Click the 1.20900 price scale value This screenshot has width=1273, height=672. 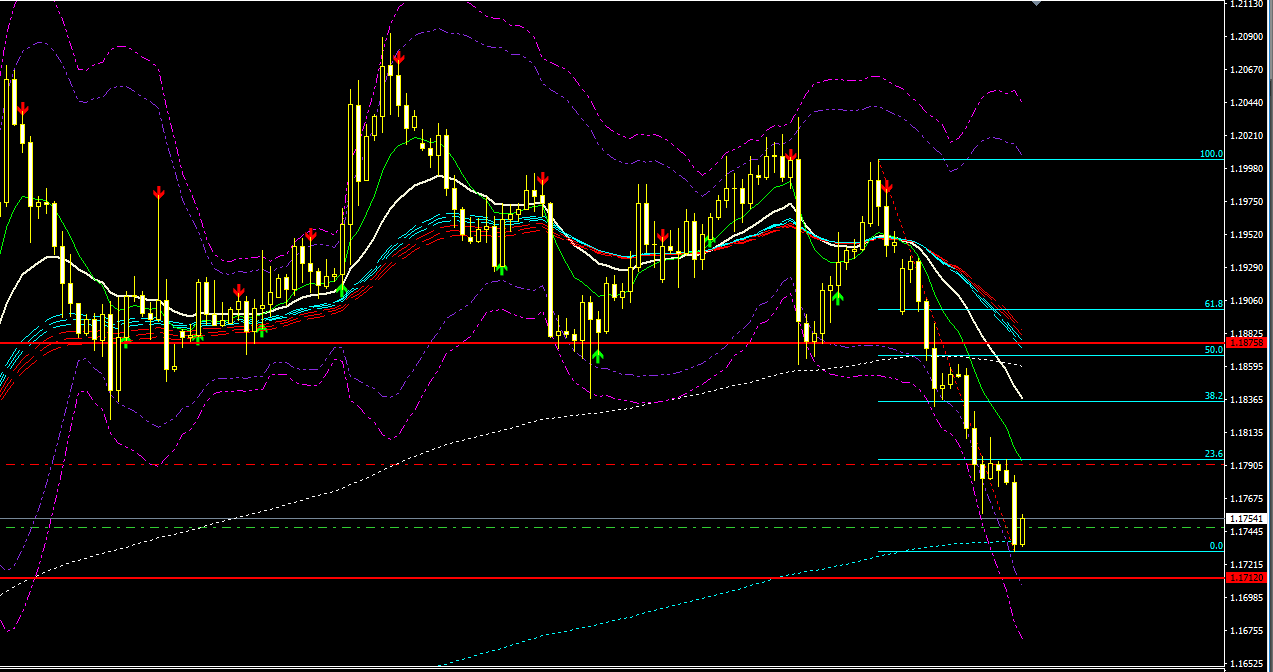[x=1246, y=37]
